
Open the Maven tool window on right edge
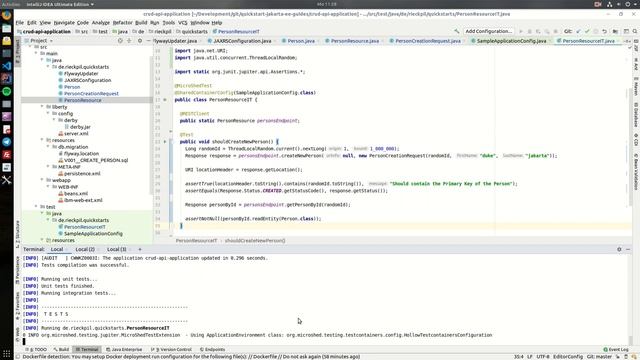pyautogui.click(x=636, y=88)
